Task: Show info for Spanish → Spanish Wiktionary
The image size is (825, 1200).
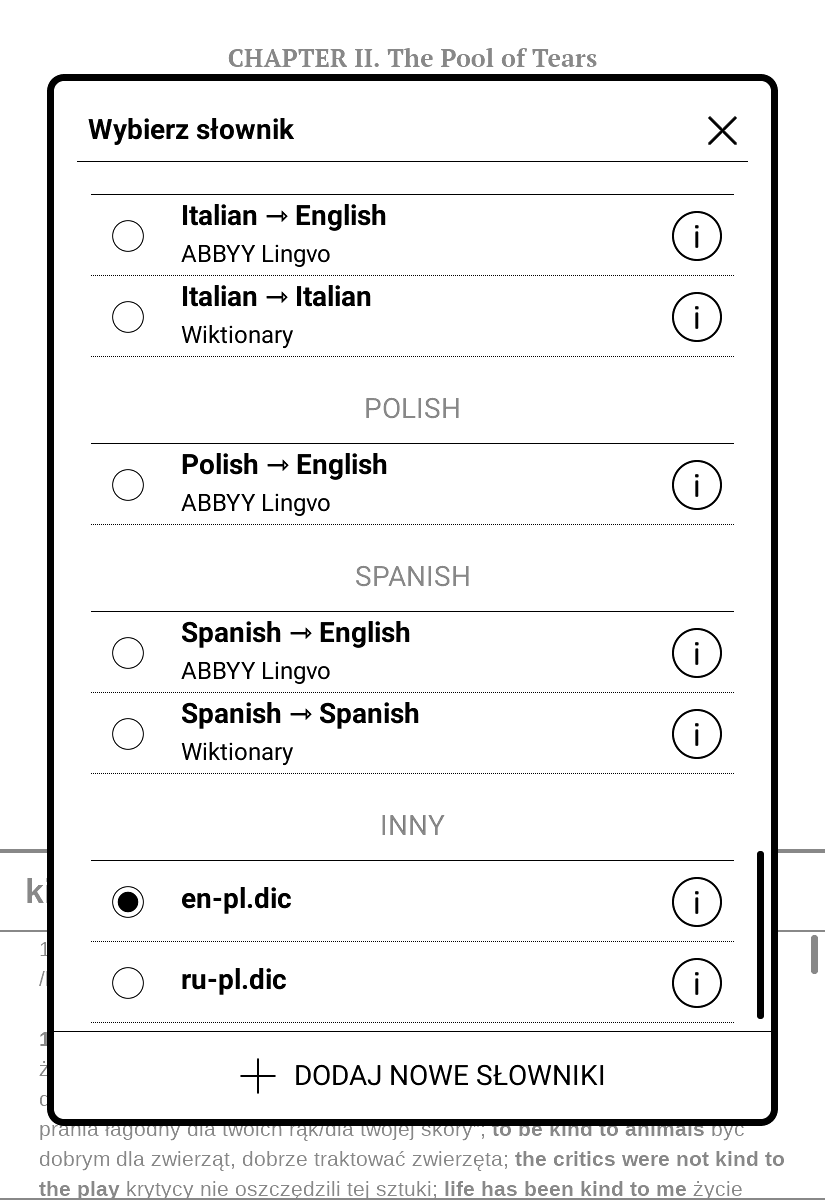Action: pos(696,734)
